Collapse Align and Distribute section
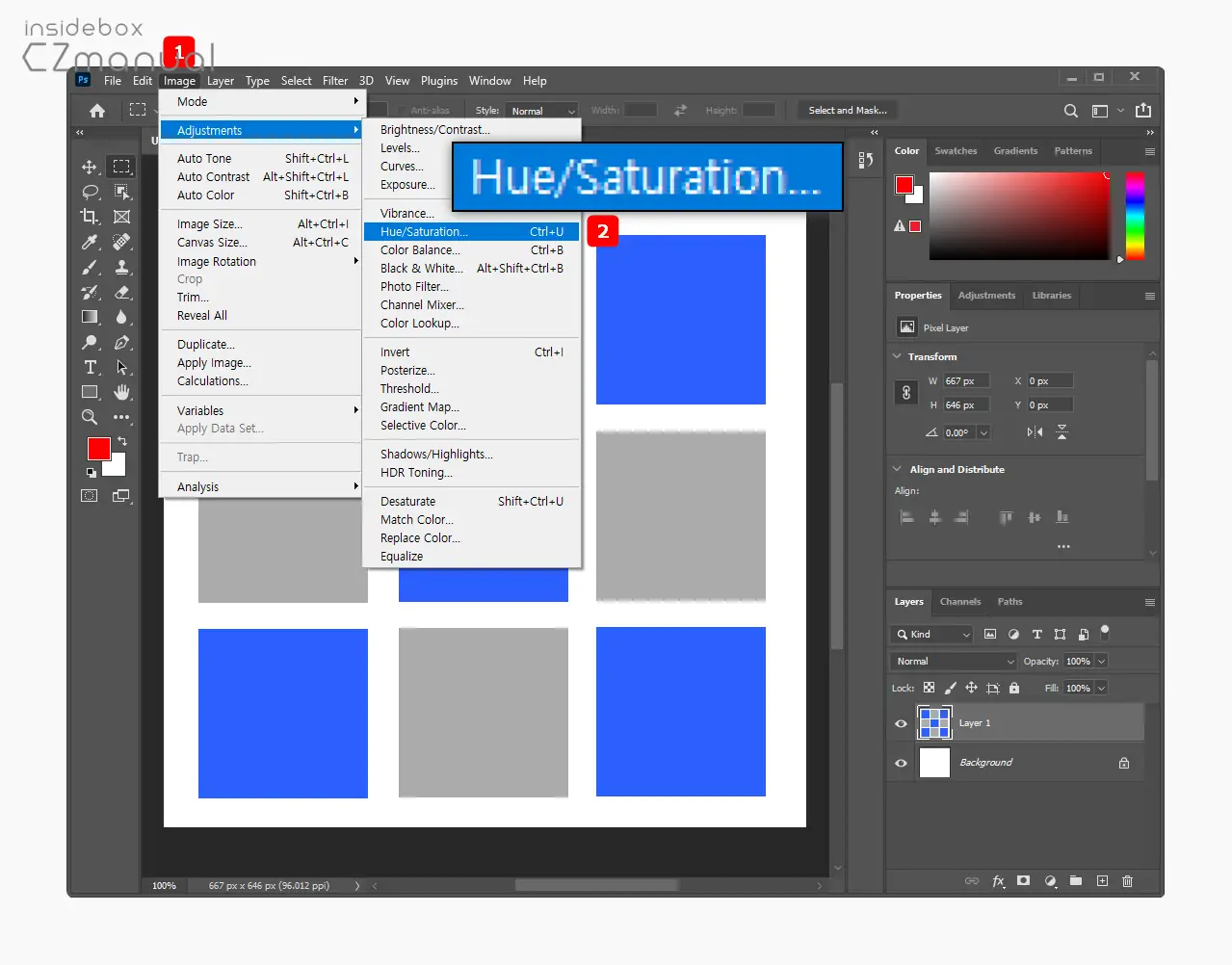Screen dimensions: 1232x965 [898, 469]
